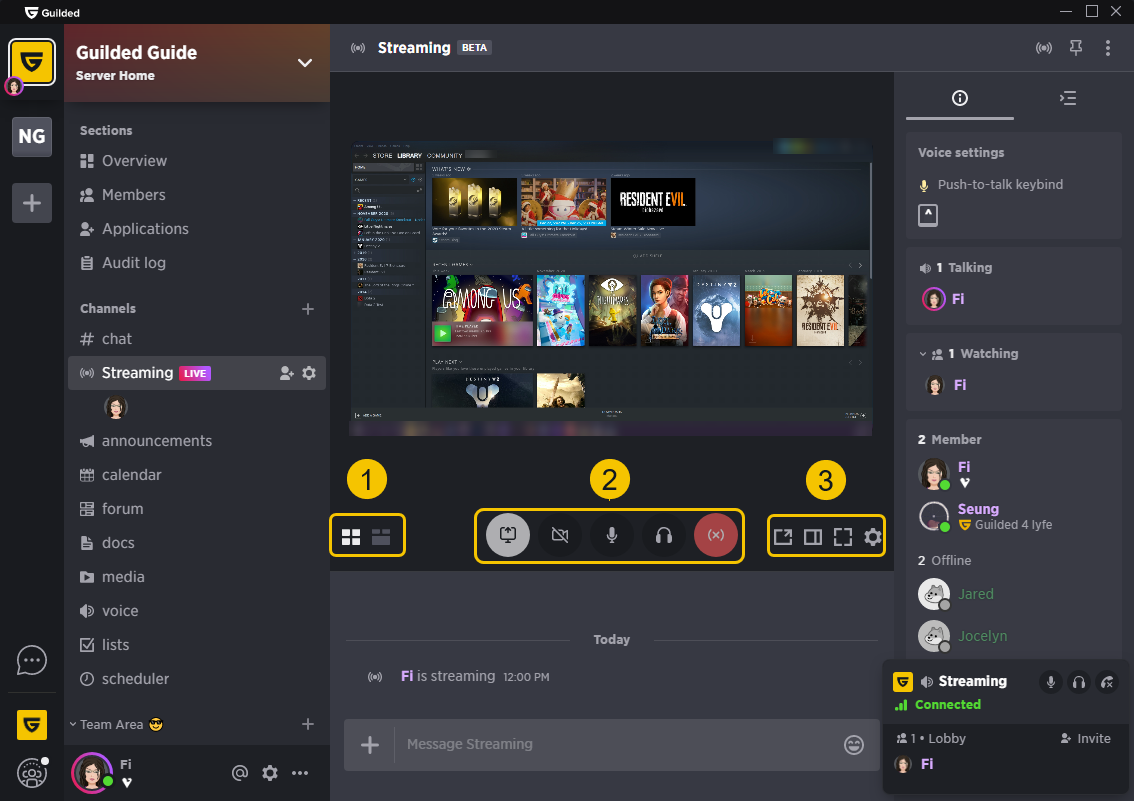Add a new server with plus button
1134x801 pixels.
click(x=32, y=203)
